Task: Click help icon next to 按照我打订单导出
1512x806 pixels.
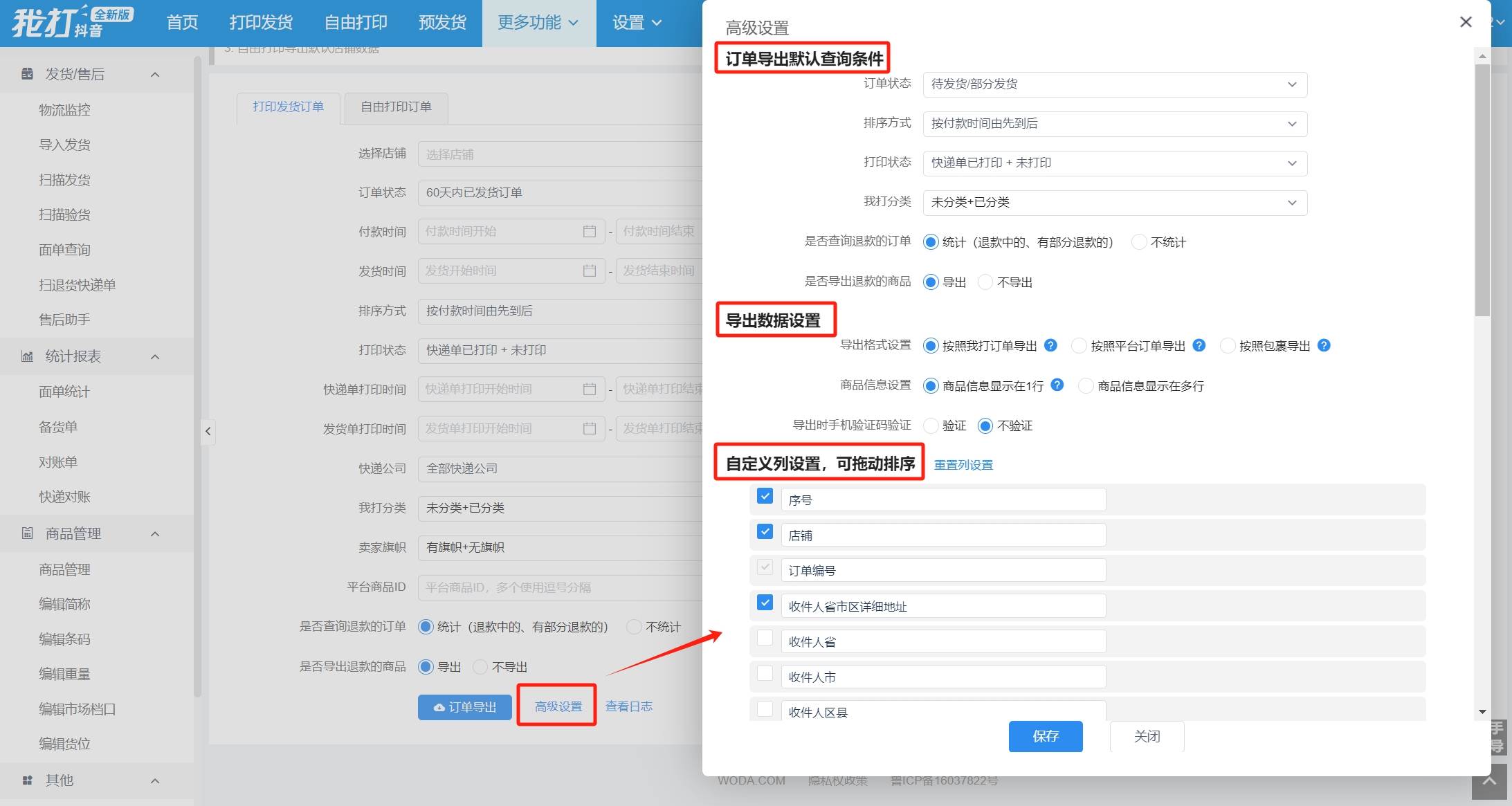Action: click(x=1050, y=345)
